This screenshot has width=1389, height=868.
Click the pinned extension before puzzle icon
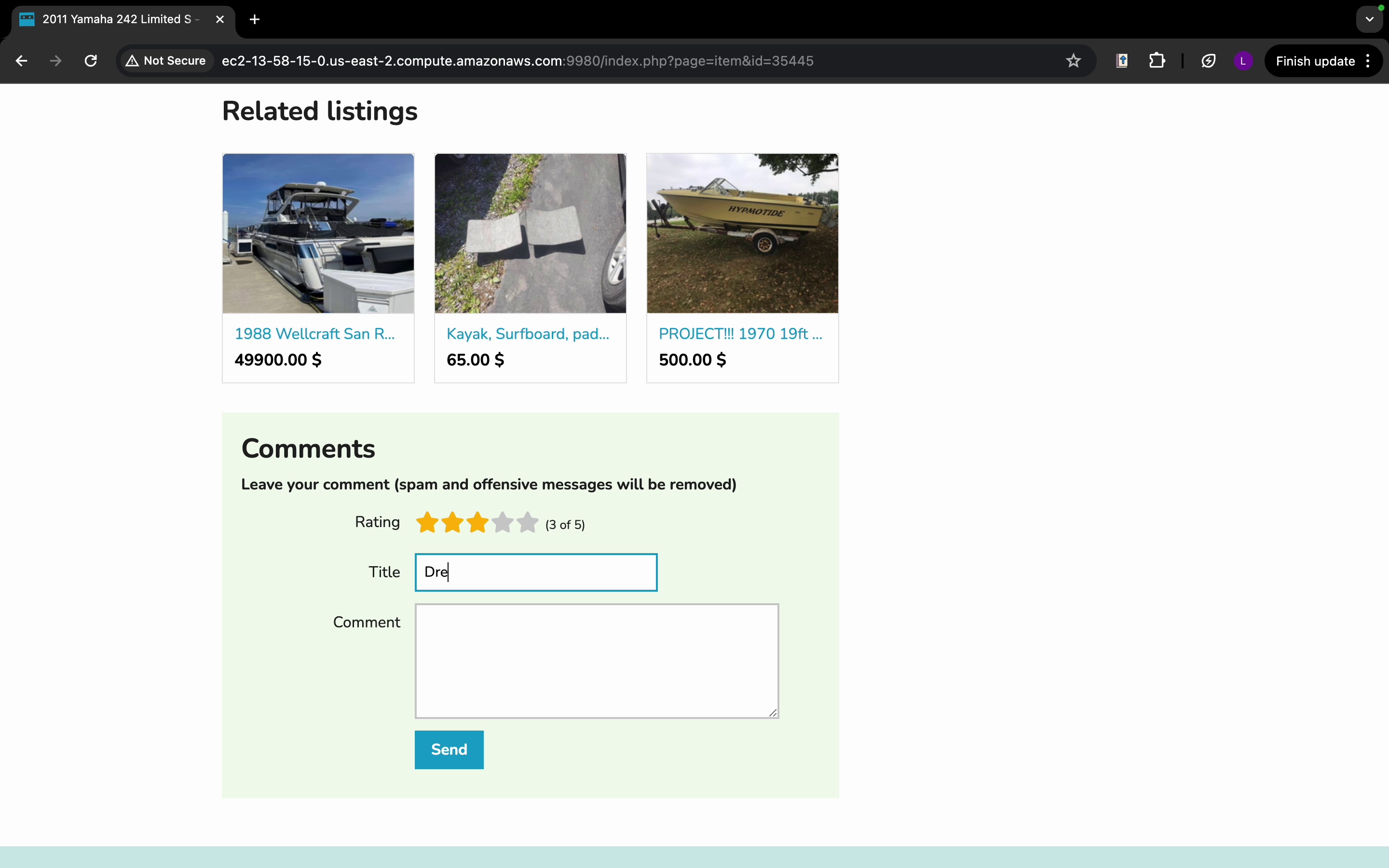pos(1121,61)
